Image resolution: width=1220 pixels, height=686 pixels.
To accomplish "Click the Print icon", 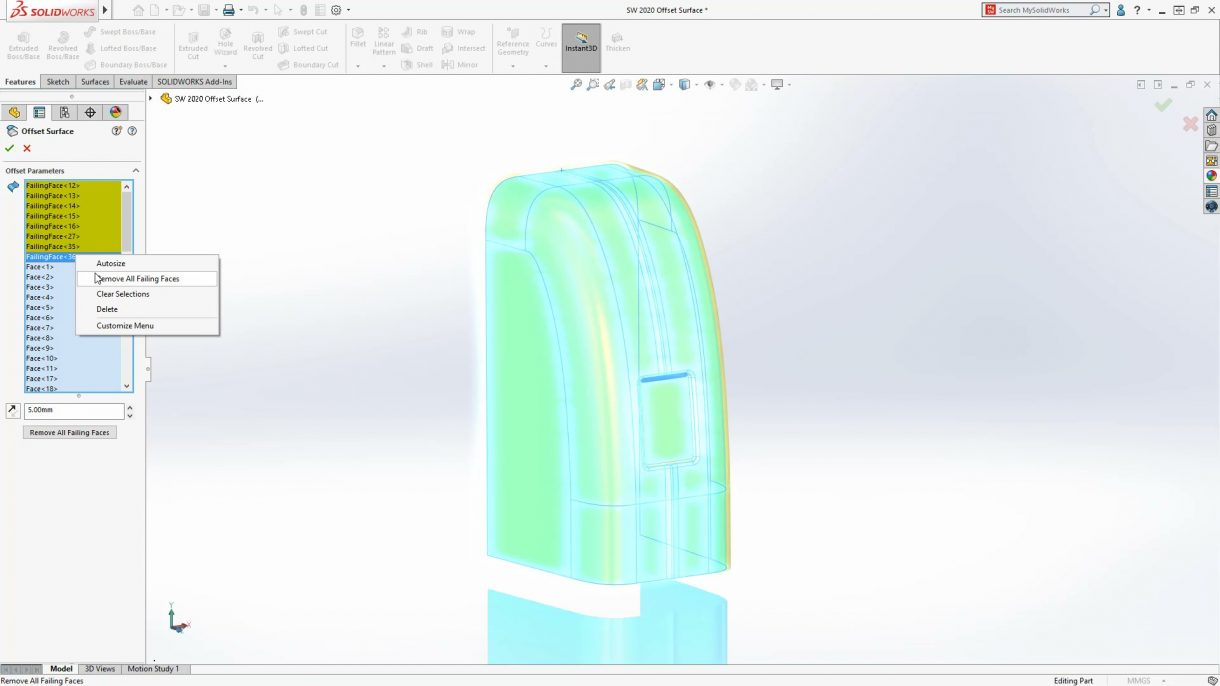I will 228,10.
